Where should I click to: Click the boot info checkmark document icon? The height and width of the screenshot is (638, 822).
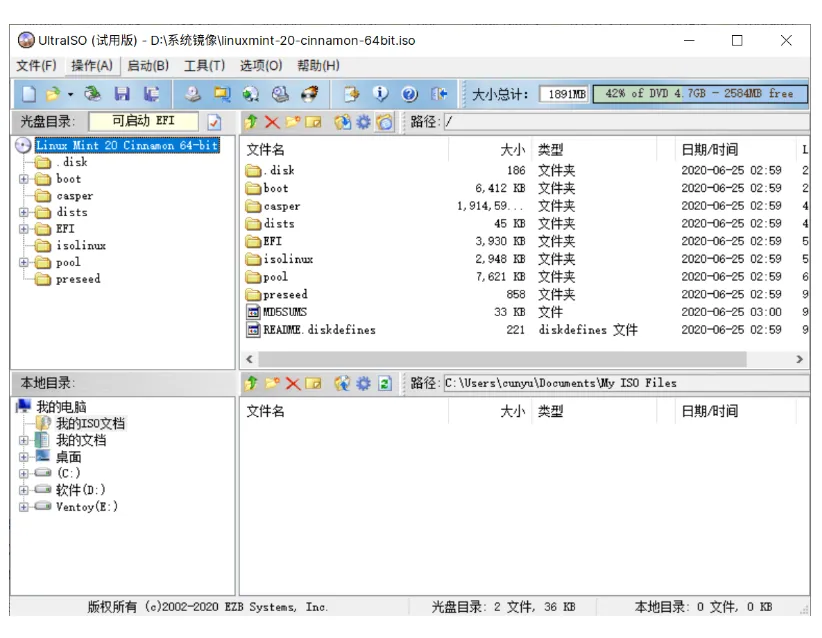point(214,122)
